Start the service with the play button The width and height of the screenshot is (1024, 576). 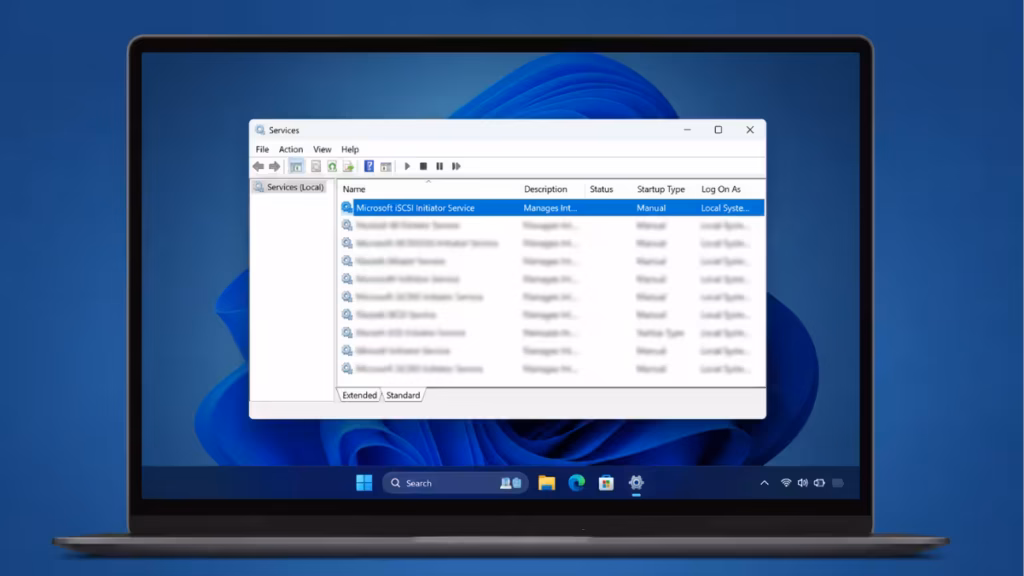pos(408,167)
